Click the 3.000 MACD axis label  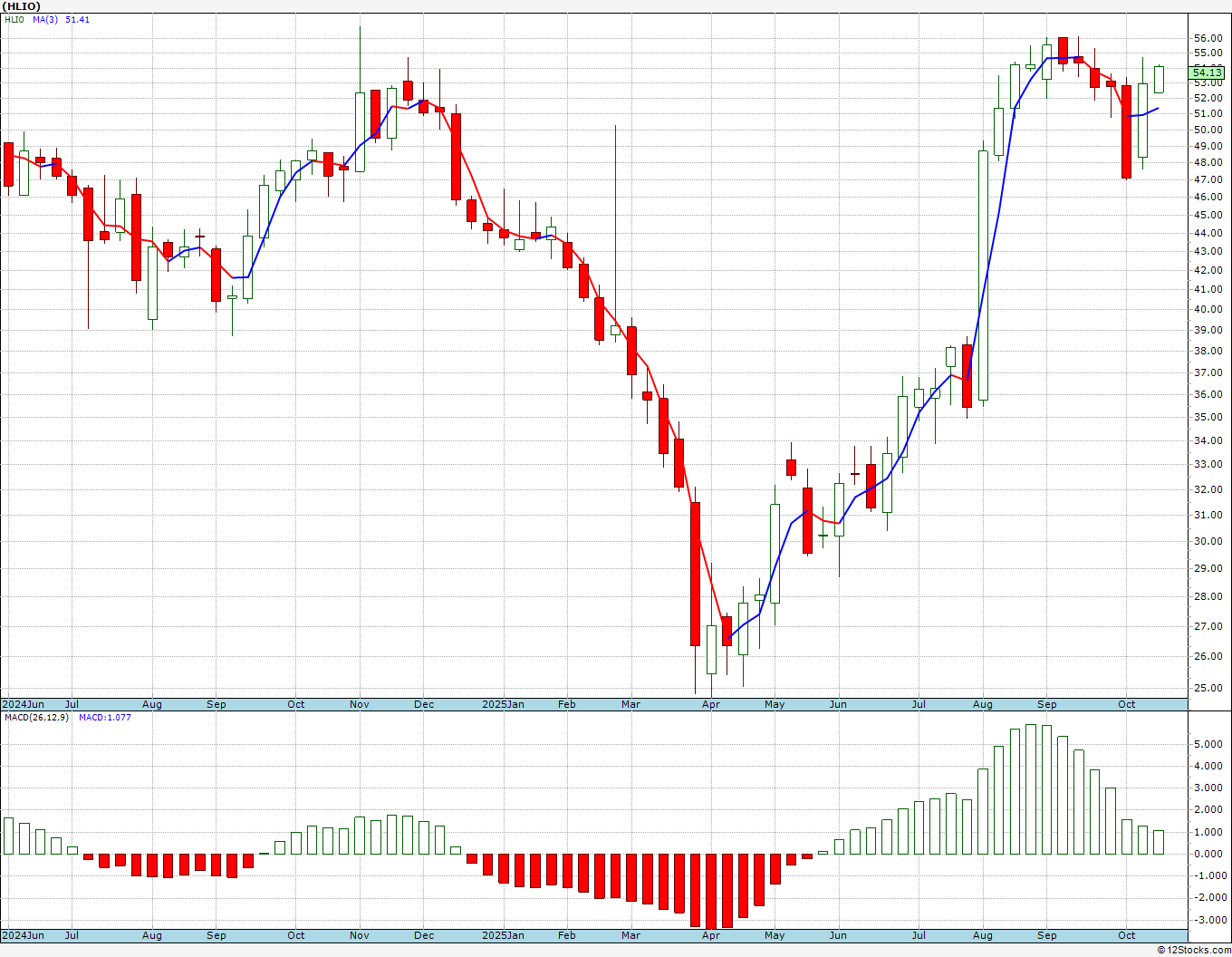pyautogui.click(x=1208, y=788)
